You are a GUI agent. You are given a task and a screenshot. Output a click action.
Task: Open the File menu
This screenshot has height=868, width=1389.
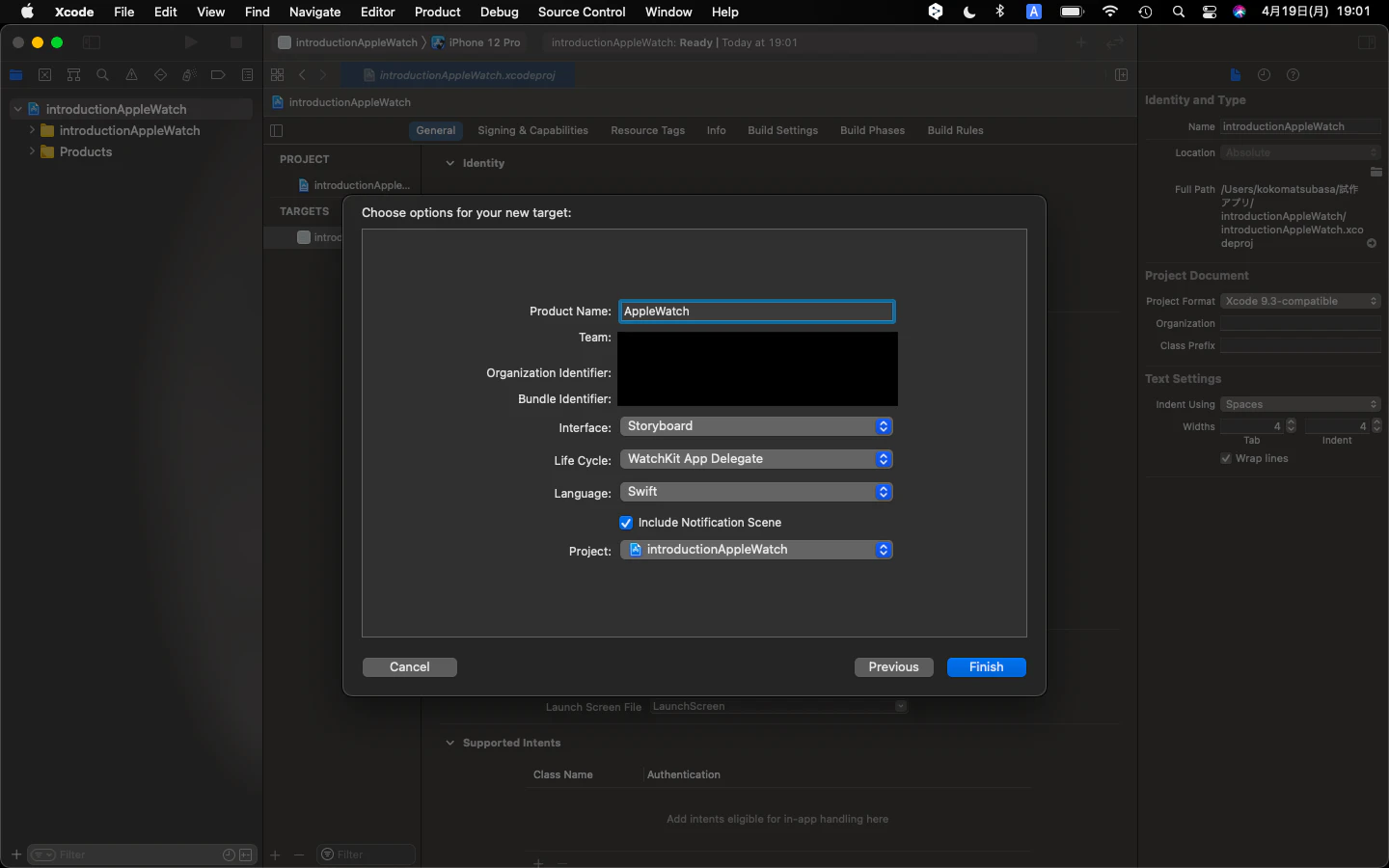123,12
